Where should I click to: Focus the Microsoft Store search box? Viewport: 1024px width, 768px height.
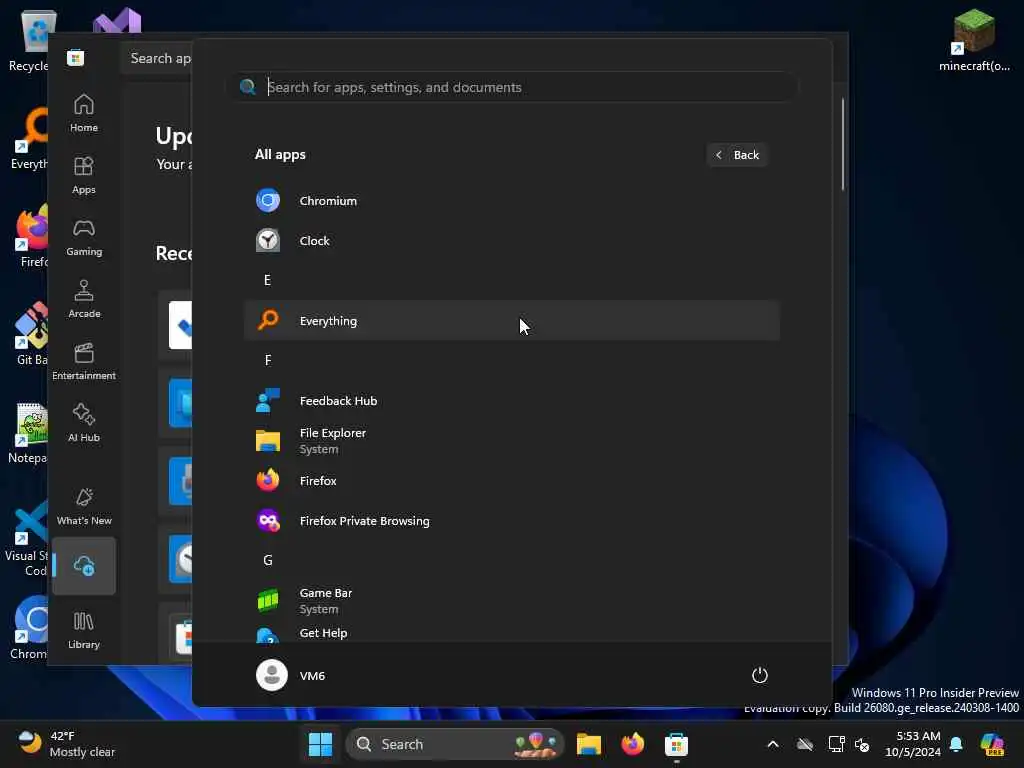click(x=157, y=58)
